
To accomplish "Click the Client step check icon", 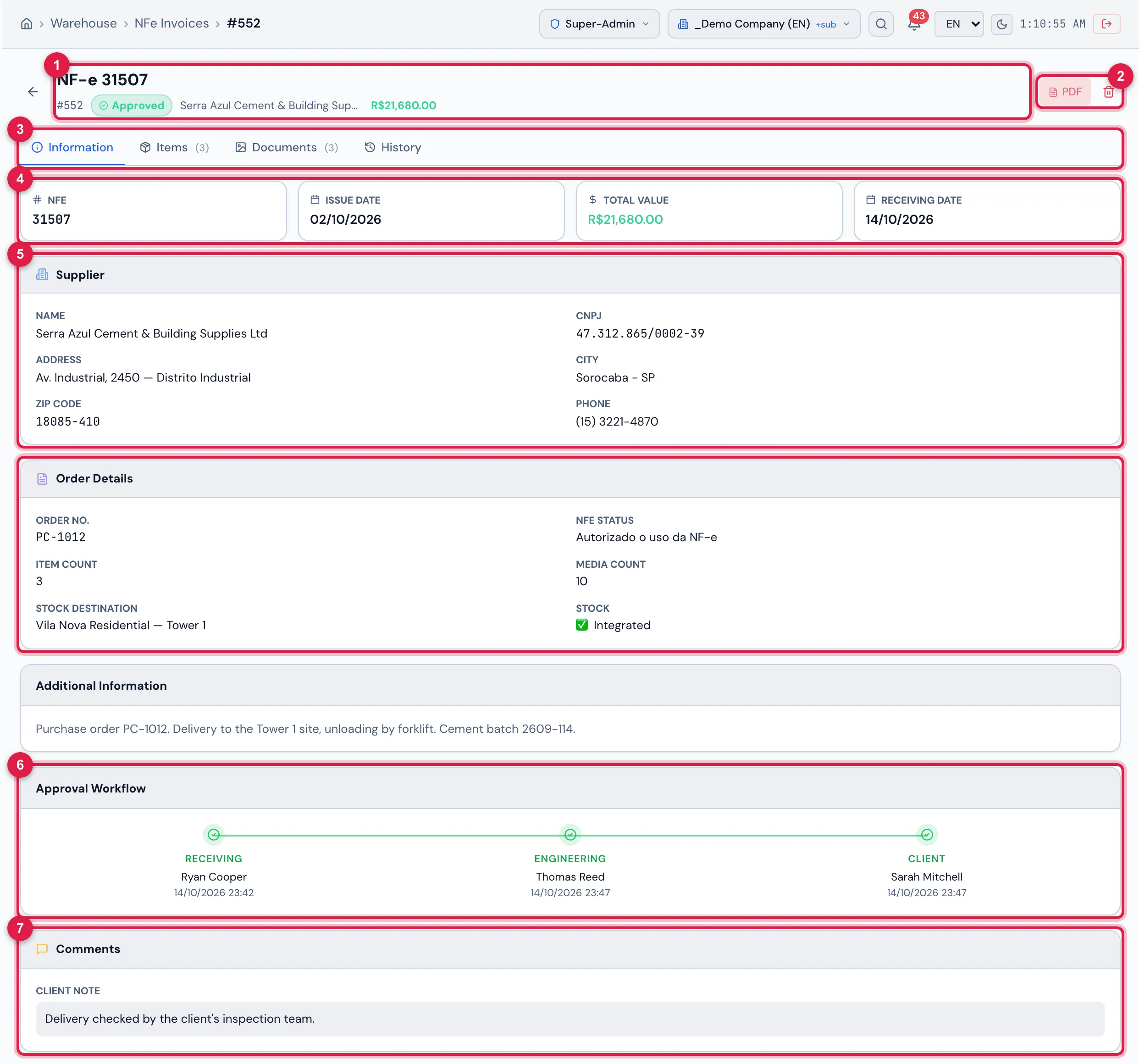I will [x=926, y=834].
